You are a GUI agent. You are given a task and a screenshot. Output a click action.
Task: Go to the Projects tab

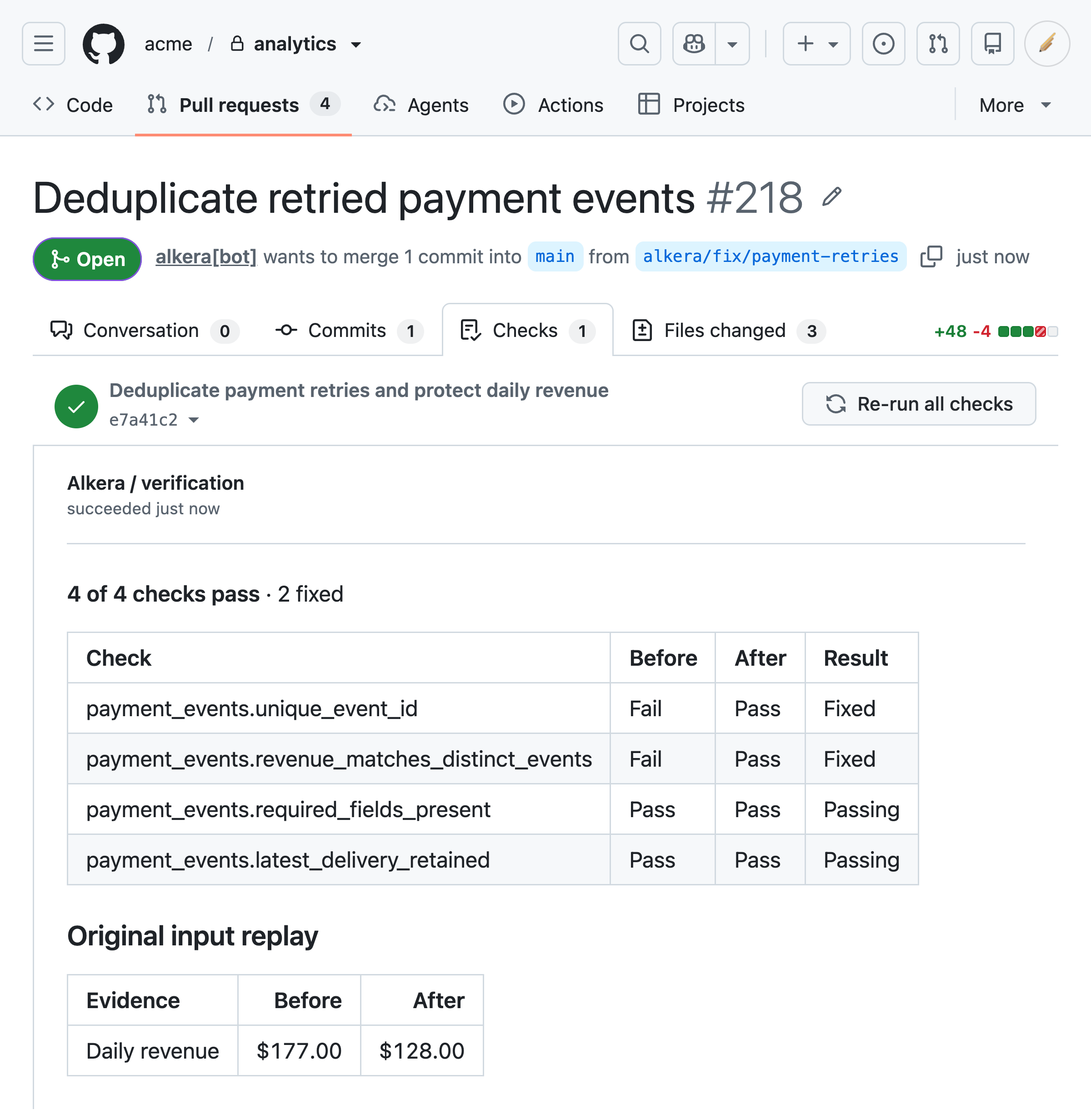[691, 105]
